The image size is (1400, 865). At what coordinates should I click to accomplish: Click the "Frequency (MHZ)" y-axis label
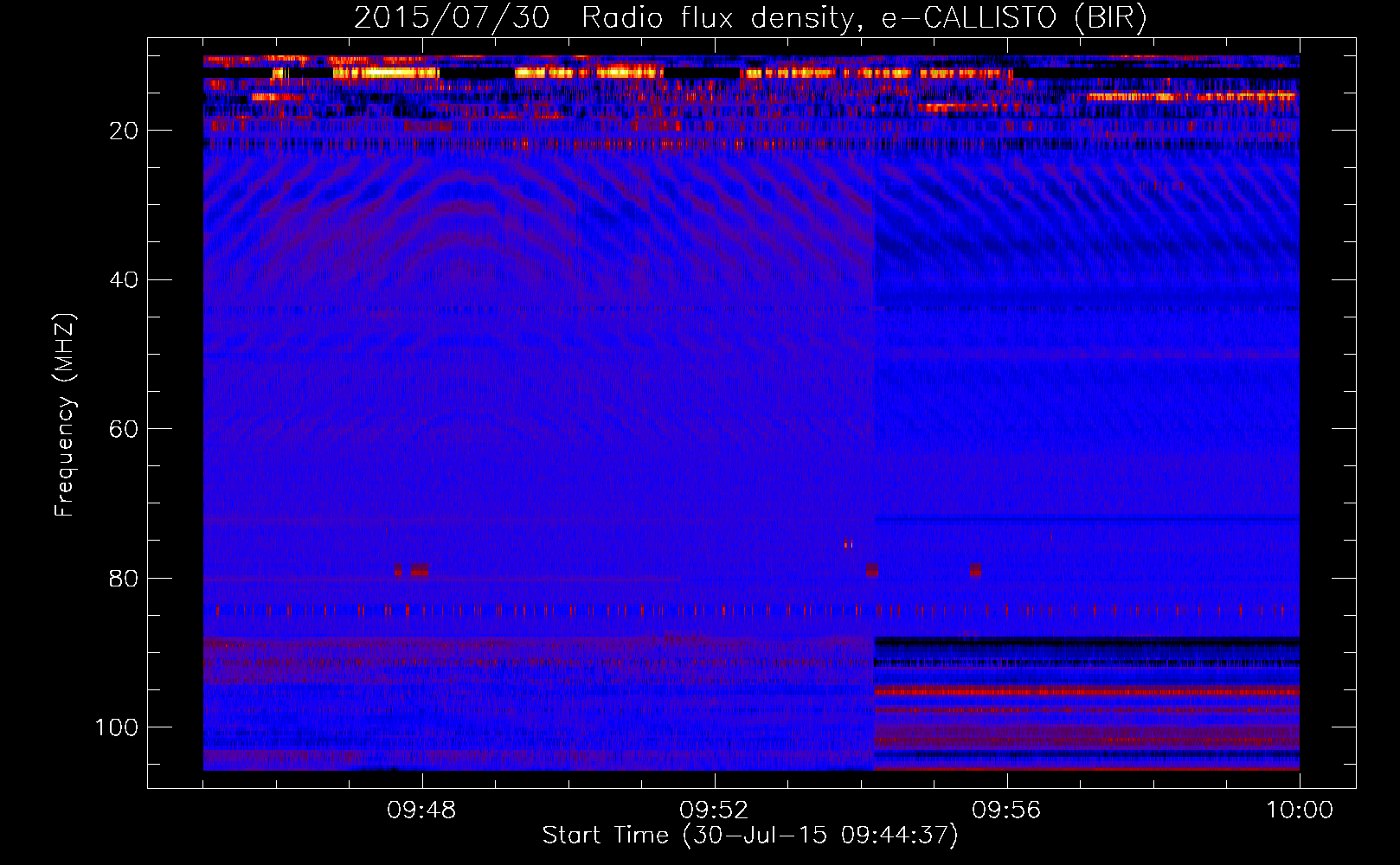(x=65, y=414)
